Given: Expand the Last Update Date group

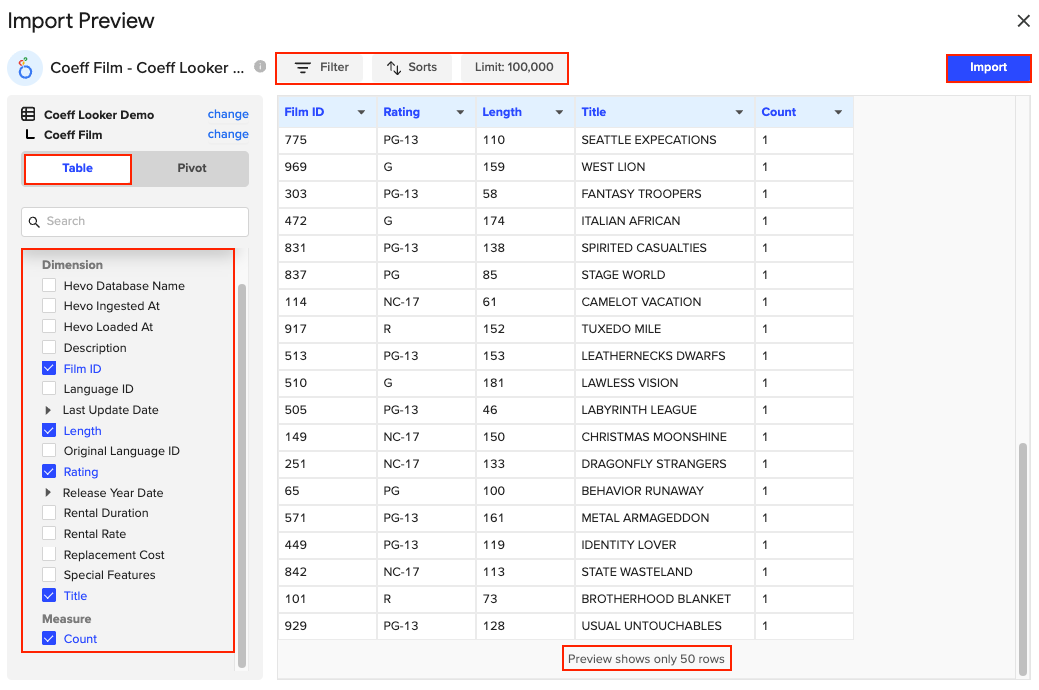Looking at the screenshot, I should pyautogui.click(x=48, y=410).
